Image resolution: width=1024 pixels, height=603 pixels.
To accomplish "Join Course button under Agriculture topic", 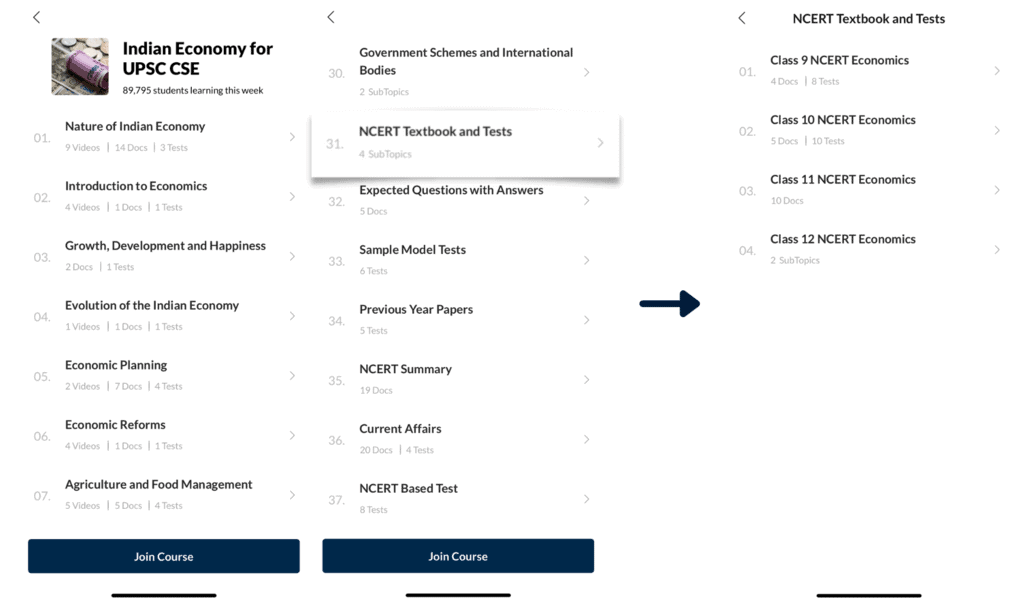I will click(164, 557).
